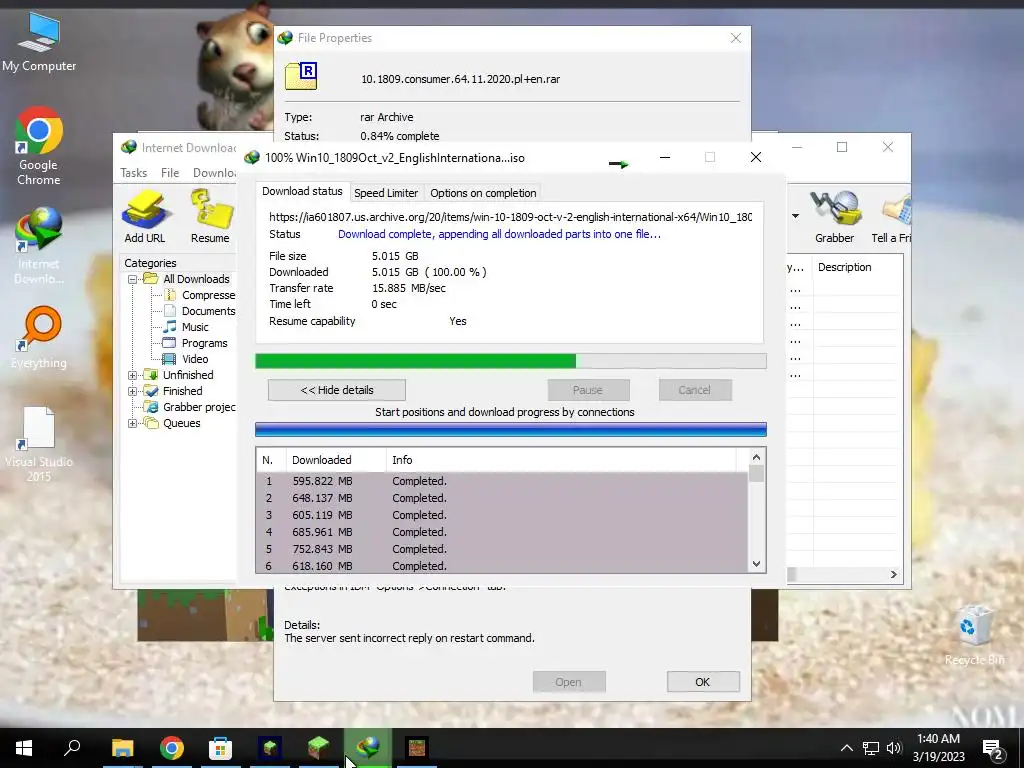Switch to the Download status tab
1024x768 pixels.
click(302, 191)
